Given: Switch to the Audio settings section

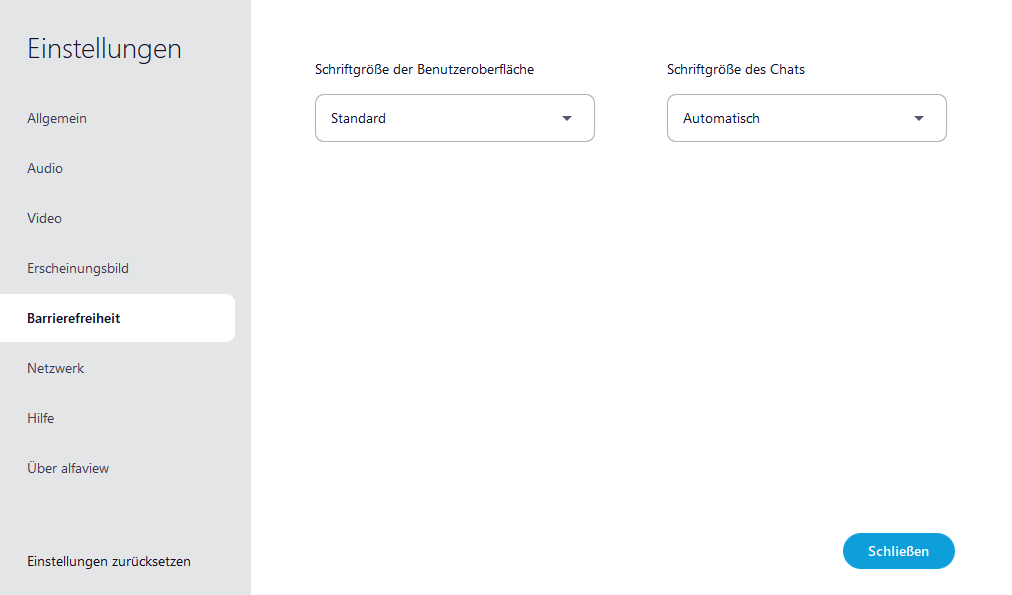Looking at the screenshot, I should 45,168.
